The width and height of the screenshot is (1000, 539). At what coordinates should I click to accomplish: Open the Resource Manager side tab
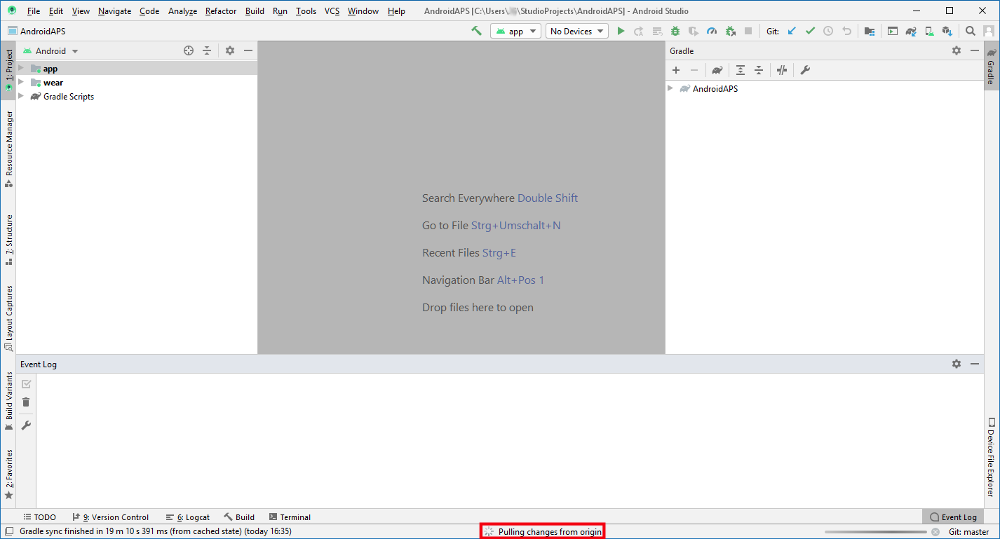click(x=9, y=149)
